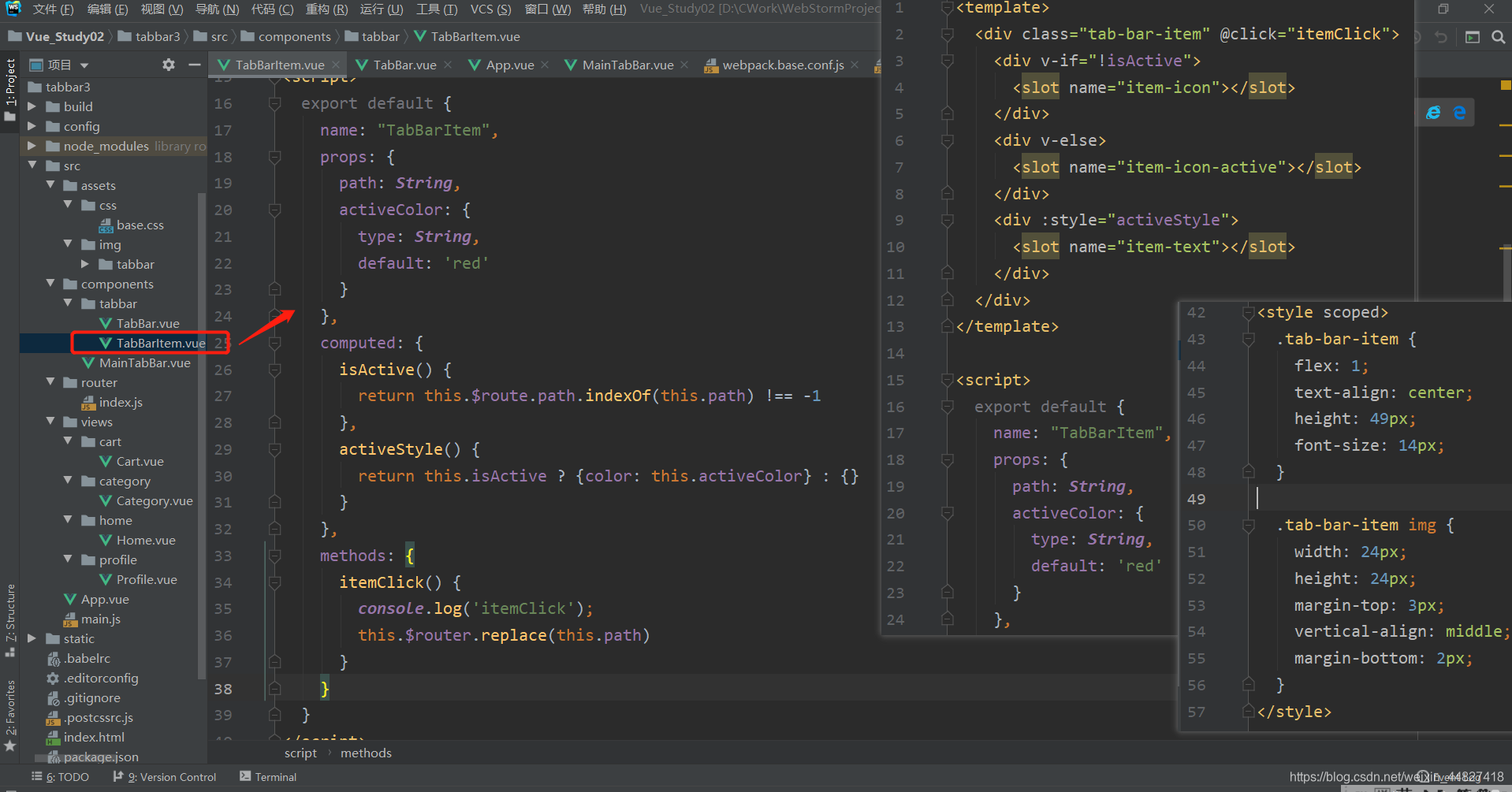Collapse the assets folder
Viewport: 1512px width, 792px height.
50,185
